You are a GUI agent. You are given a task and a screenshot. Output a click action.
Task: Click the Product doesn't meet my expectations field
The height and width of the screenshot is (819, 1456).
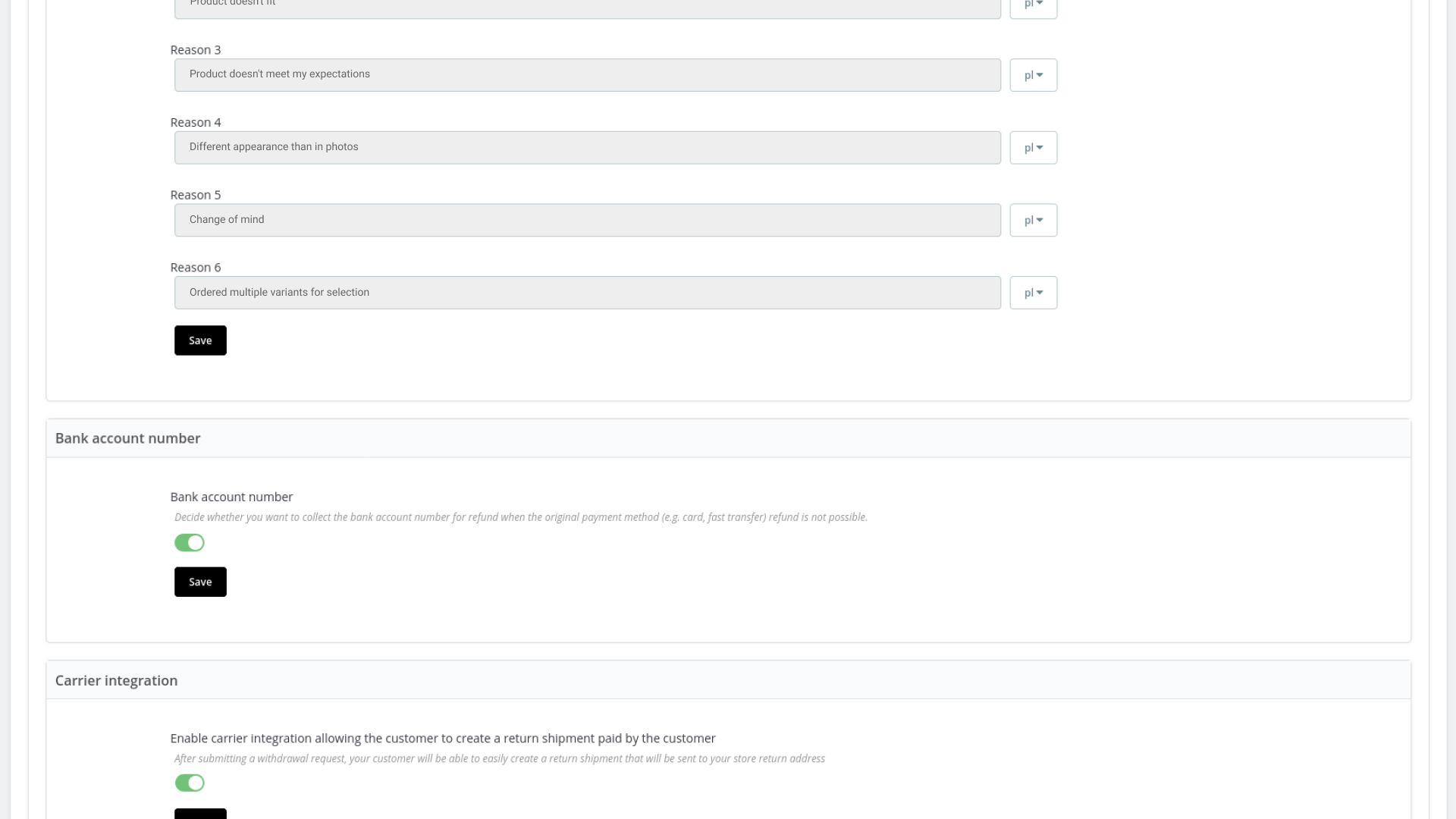pos(587,74)
